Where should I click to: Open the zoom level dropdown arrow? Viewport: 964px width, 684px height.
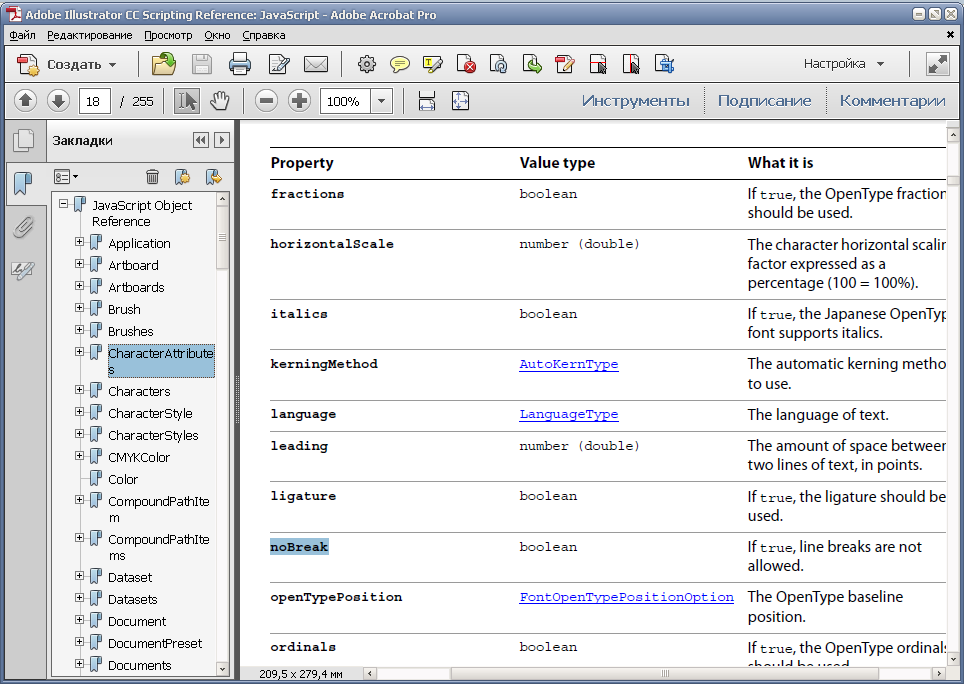tap(382, 101)
